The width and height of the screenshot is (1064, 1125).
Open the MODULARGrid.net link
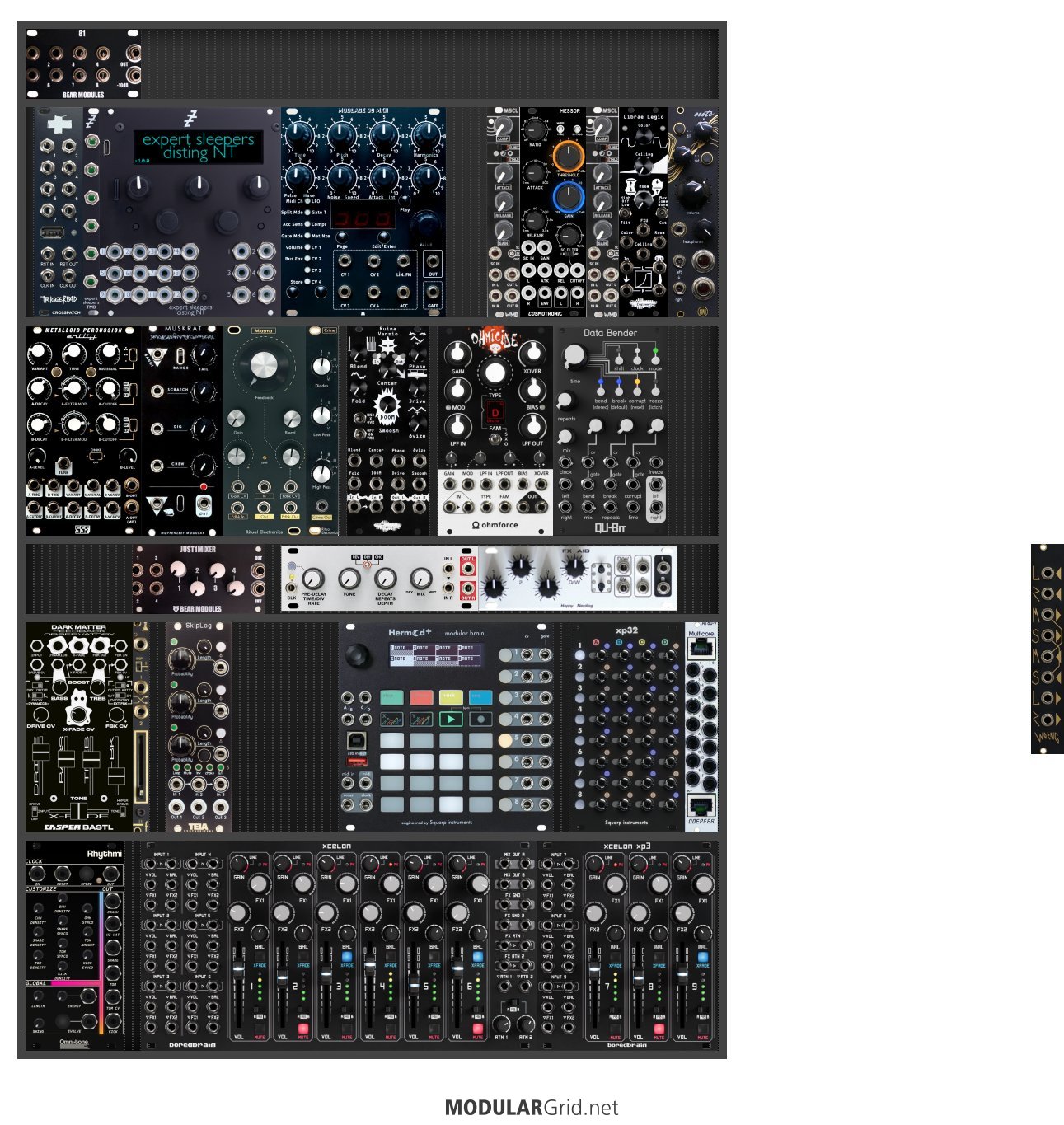[532, 1108]
